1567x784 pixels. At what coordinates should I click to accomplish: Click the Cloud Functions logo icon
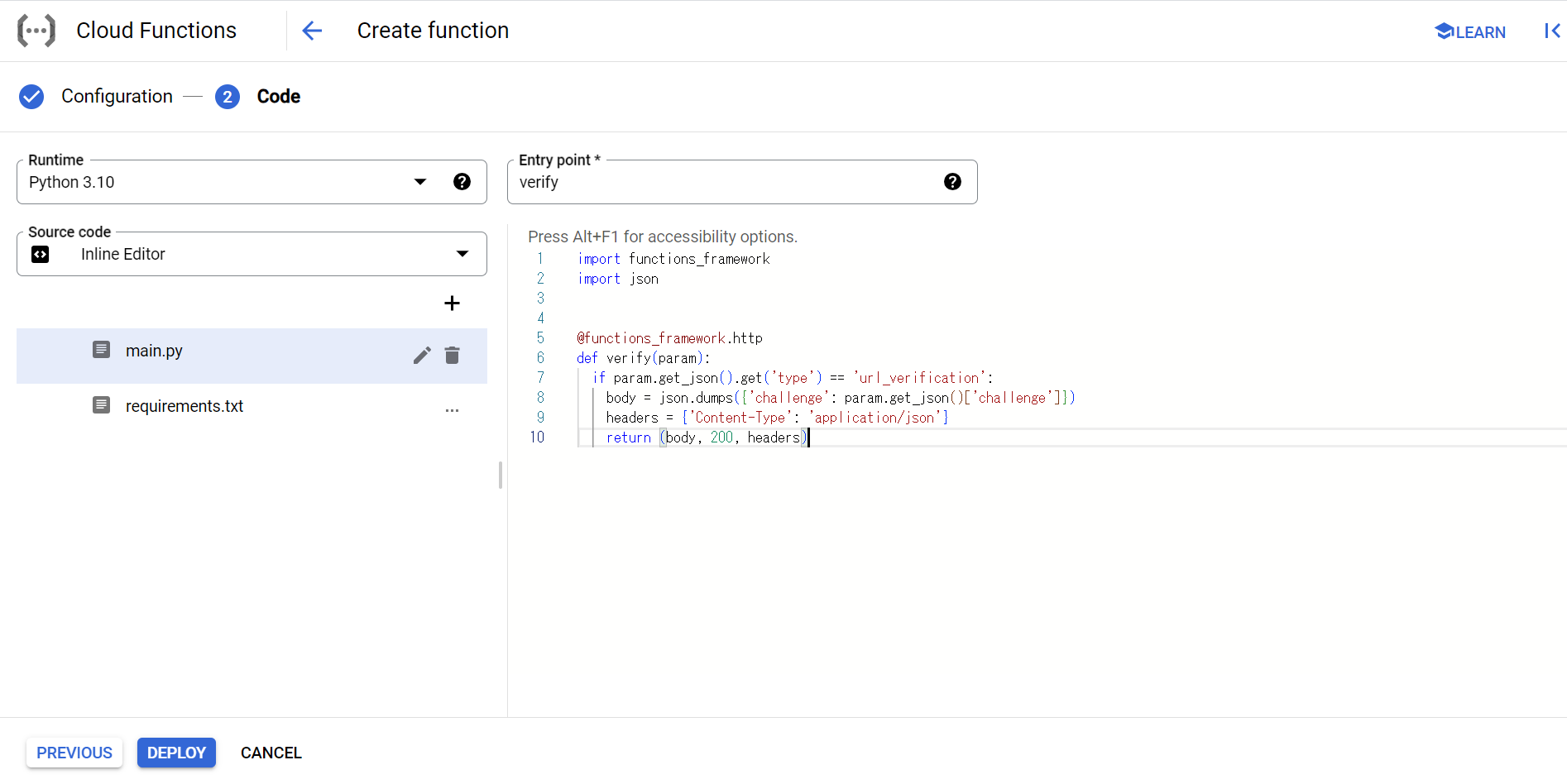coord(36,31)
